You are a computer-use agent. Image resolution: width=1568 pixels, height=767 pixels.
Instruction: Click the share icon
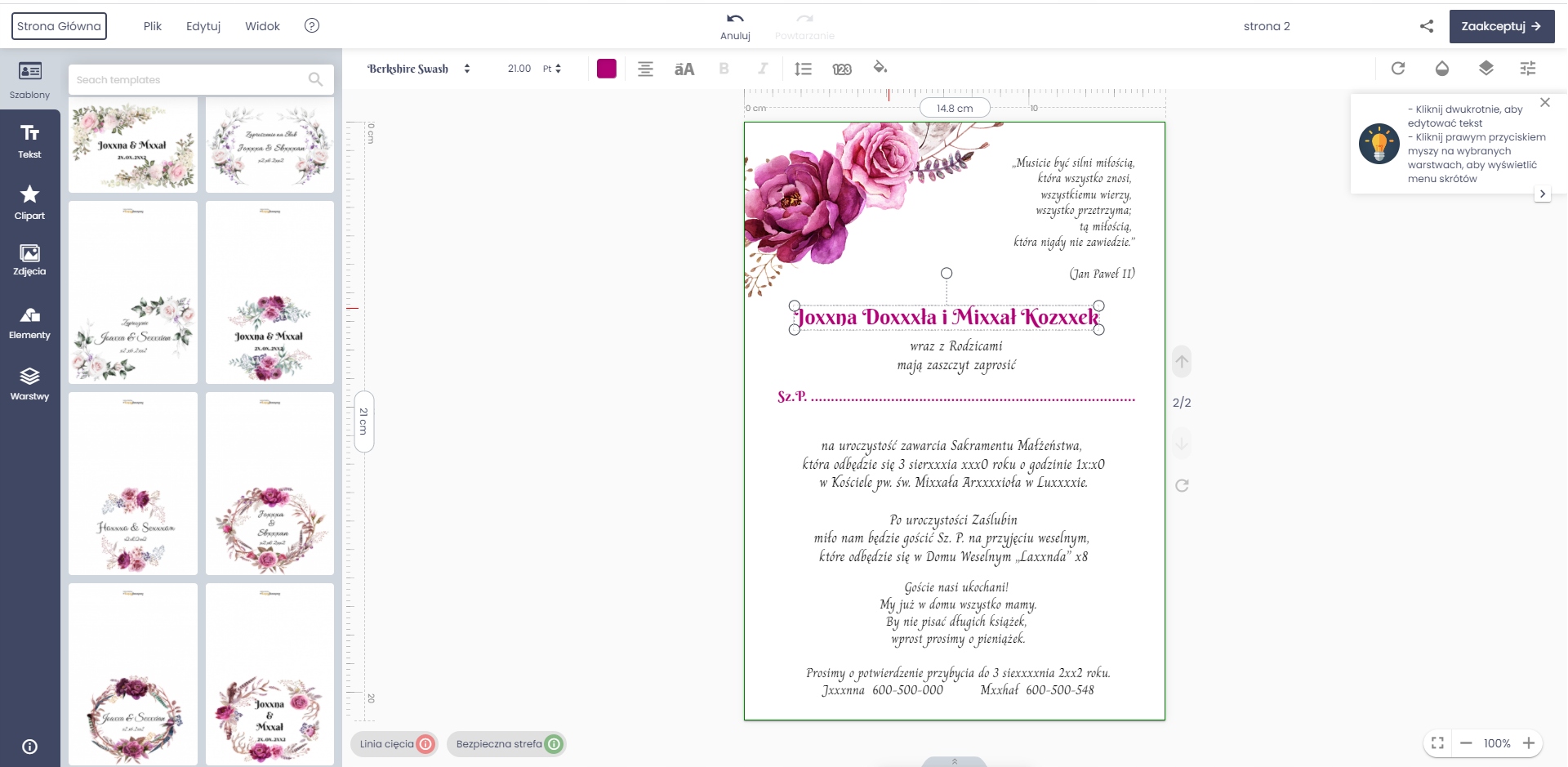[1426, 26]
